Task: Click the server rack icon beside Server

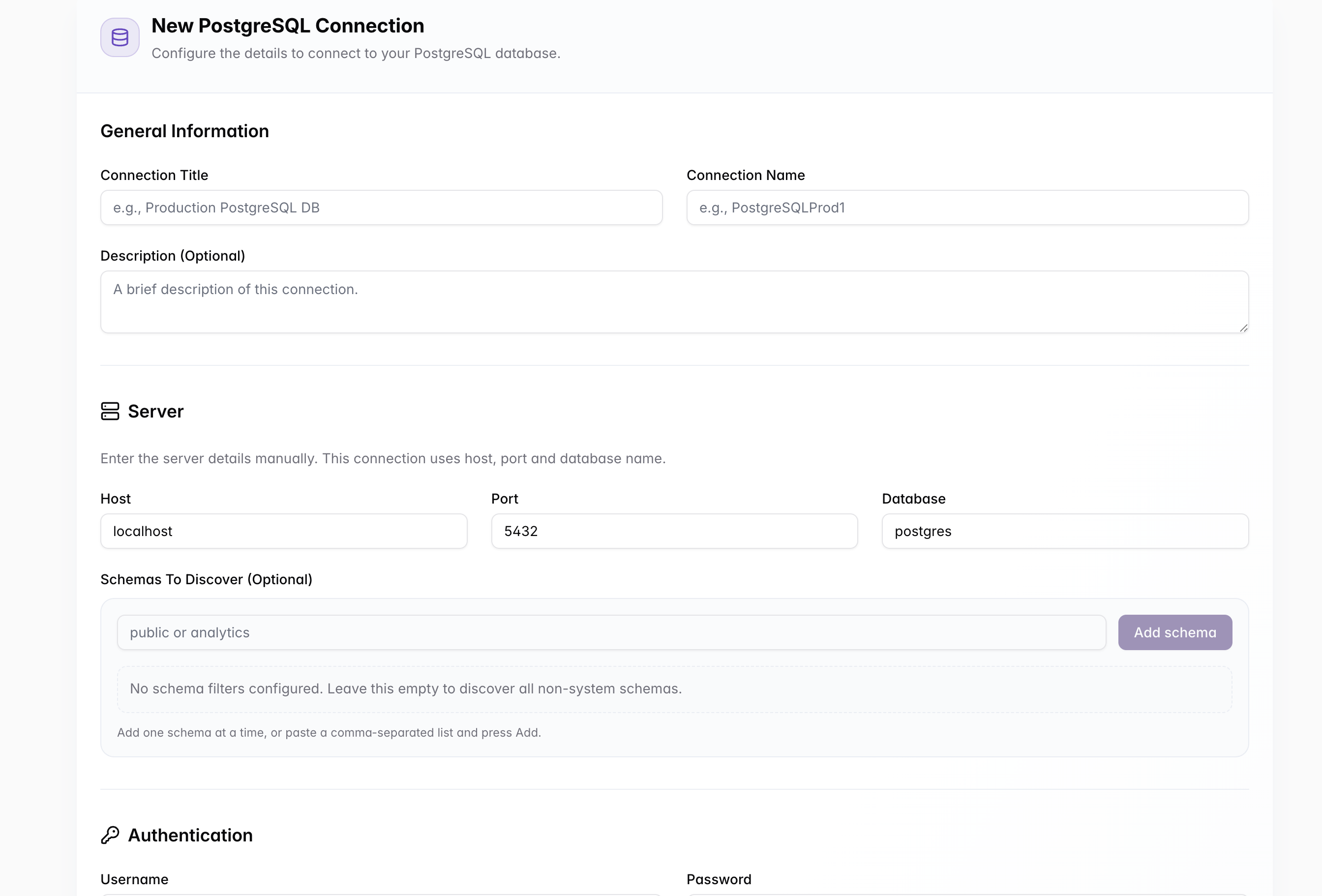Action: [110, 411]
